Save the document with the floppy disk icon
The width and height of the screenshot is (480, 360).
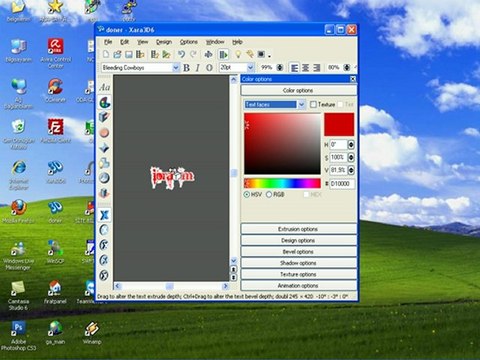click(129, 54)
